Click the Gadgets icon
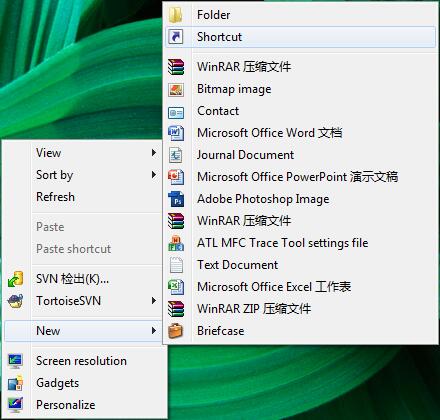This screenshot has height=420, width=440. click(x=16, y=383)
